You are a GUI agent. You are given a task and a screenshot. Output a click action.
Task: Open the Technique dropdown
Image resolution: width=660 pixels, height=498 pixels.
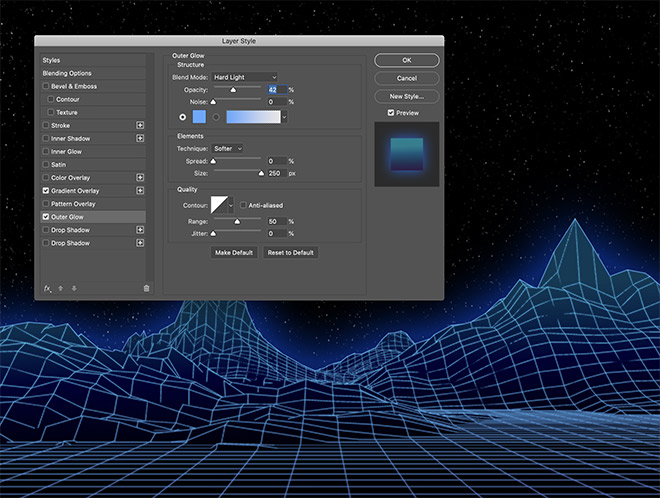click(x=228, y=148)
